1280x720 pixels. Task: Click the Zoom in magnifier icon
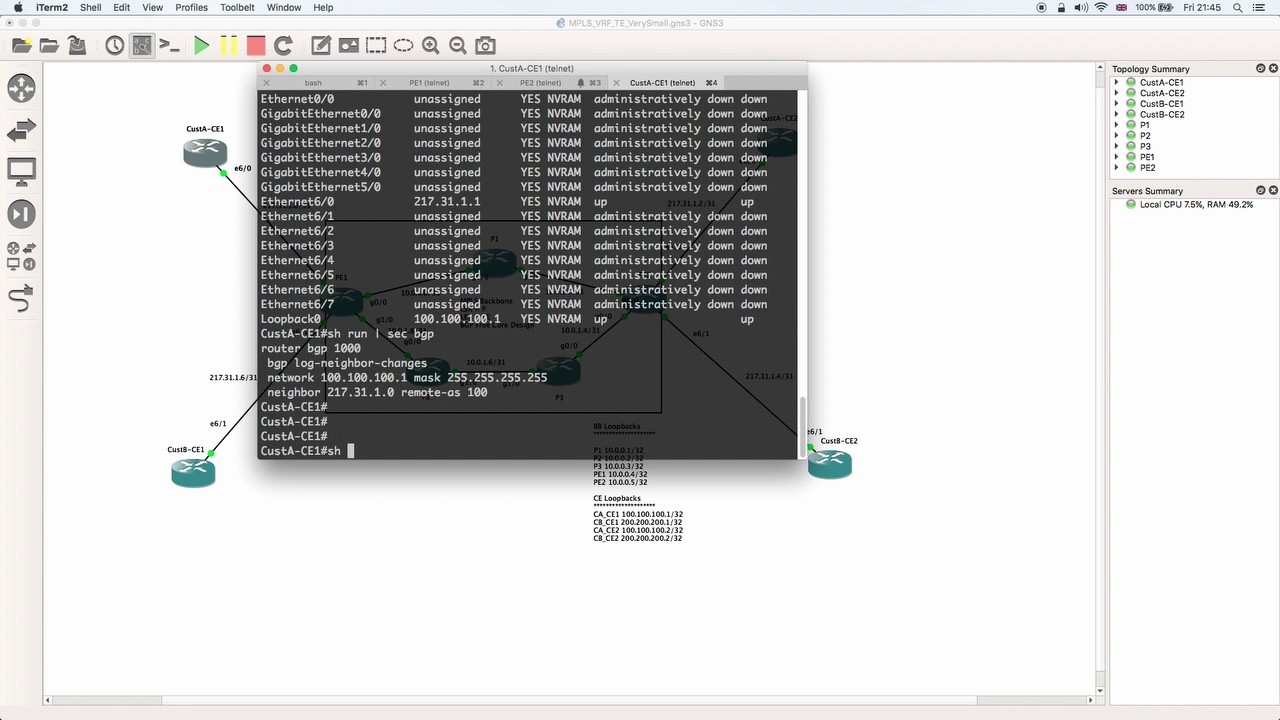point(431,45)
